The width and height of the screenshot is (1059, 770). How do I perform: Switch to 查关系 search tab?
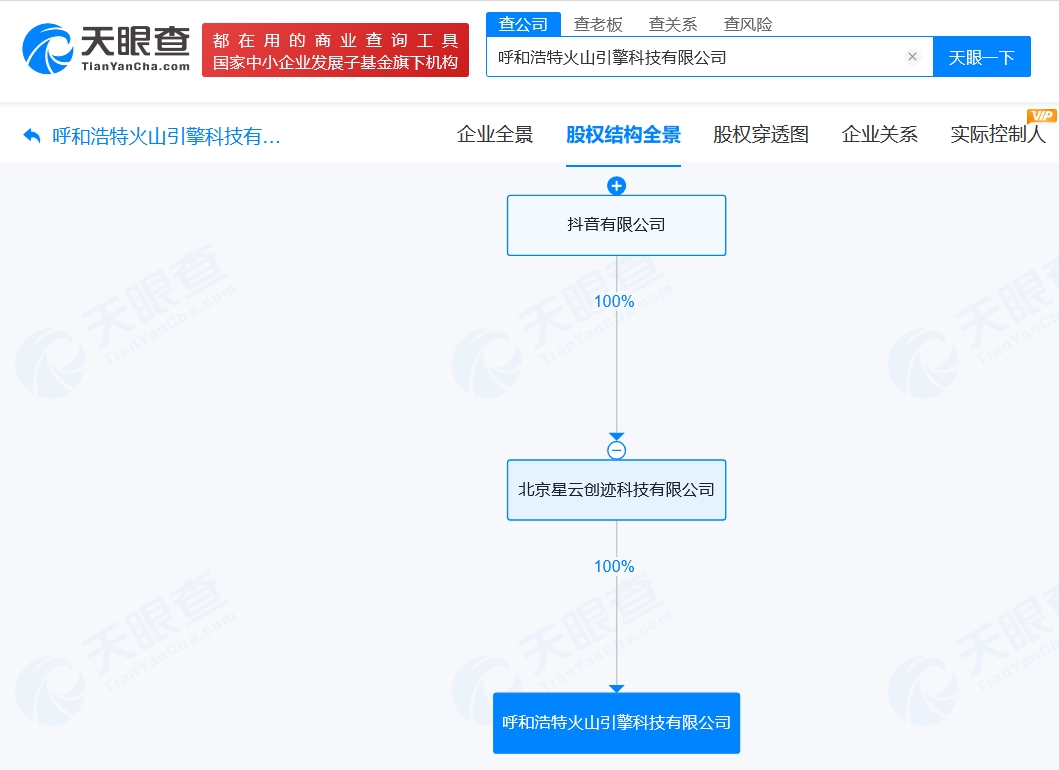tap(673, 24)
